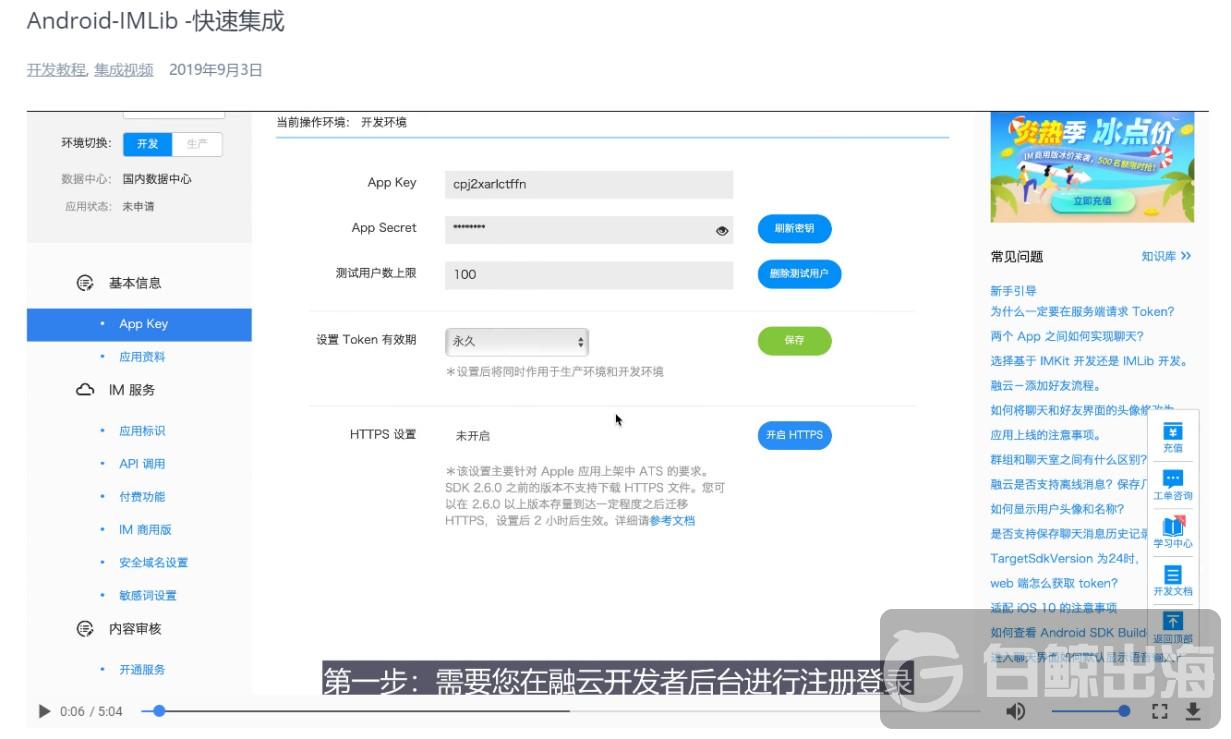Enter fullscreen mode for the video
The image size is (1231, 739).
pos(1160,711)
